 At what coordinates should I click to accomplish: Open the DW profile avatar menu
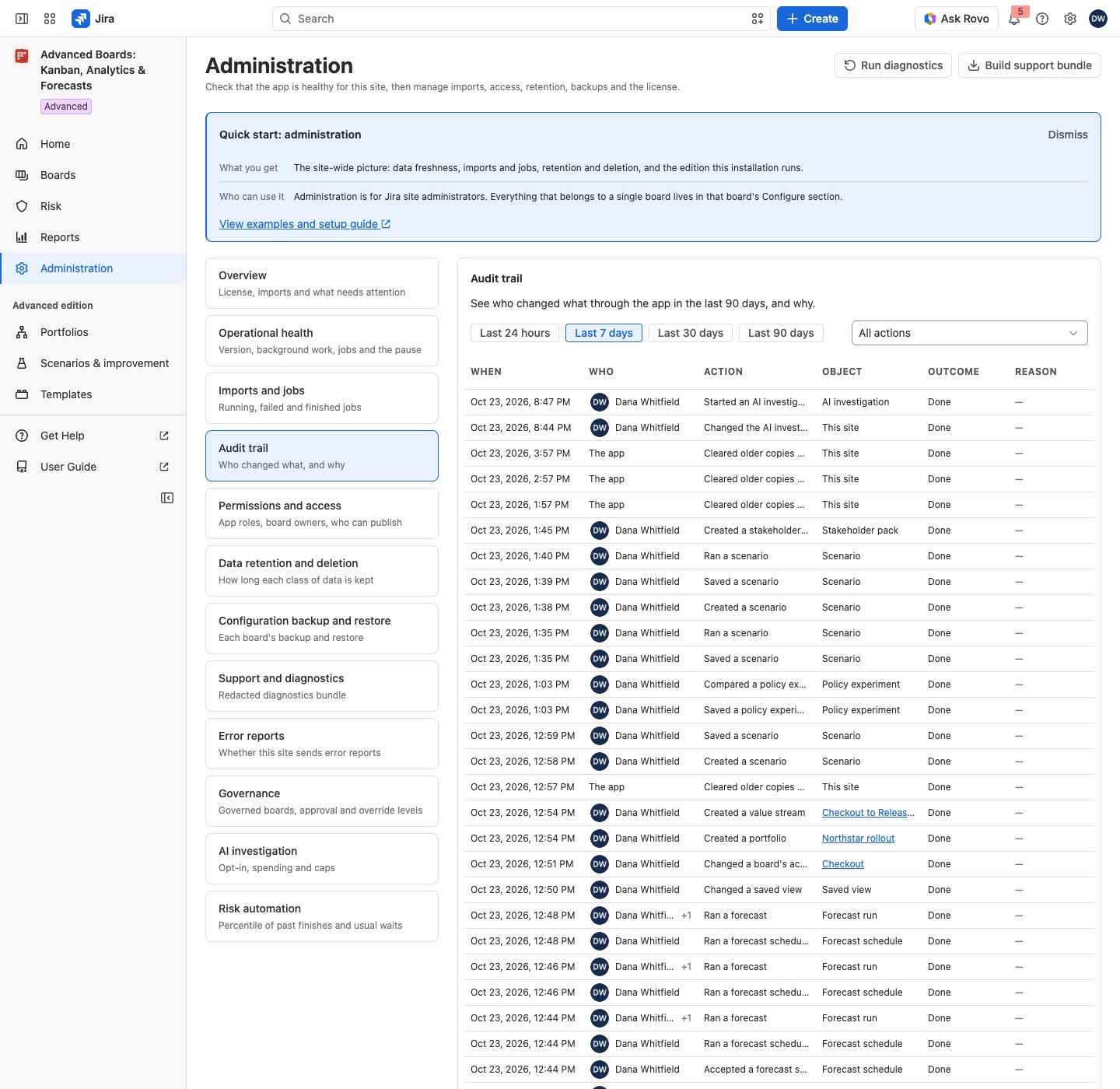pyautogui.click(x=1098, y=19)
